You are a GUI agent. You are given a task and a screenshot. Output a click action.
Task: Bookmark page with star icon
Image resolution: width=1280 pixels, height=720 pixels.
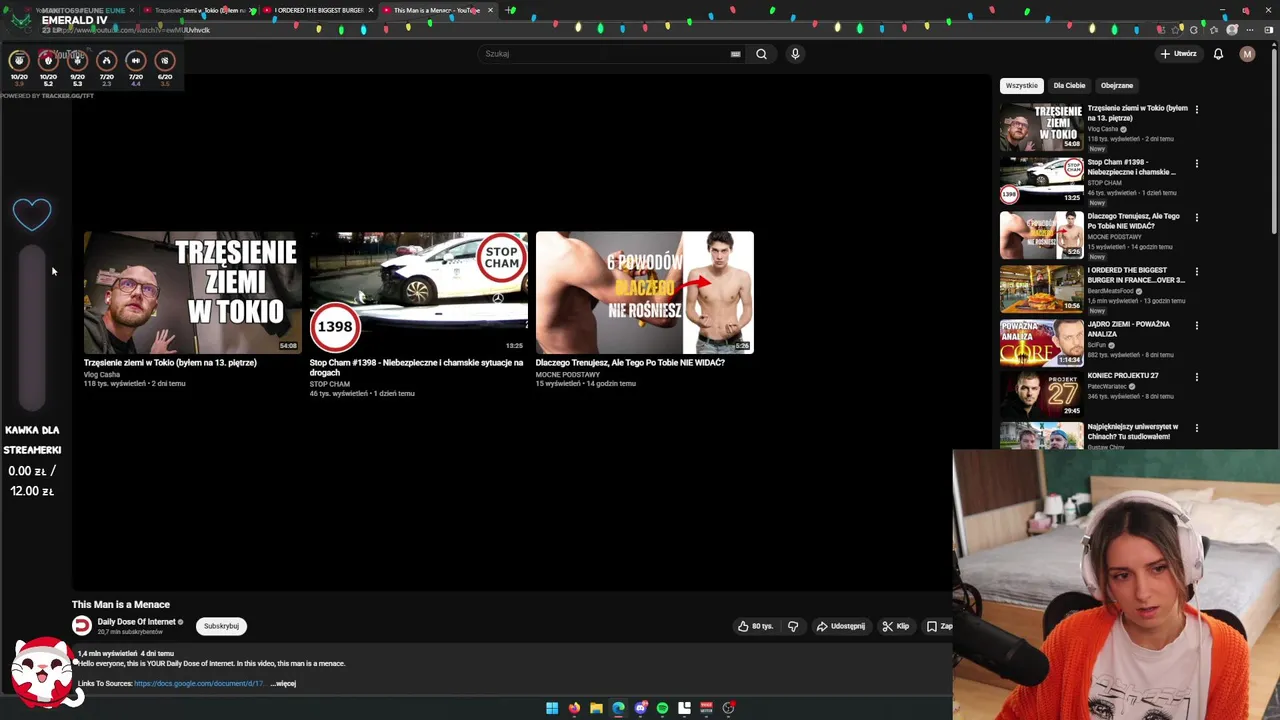pyautogui.click(x=1176, y=30)
